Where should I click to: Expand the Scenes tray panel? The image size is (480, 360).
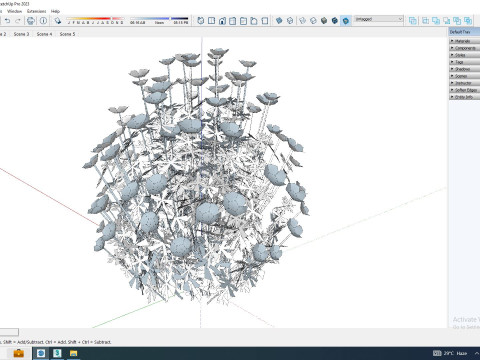click(x=465, y=76)
